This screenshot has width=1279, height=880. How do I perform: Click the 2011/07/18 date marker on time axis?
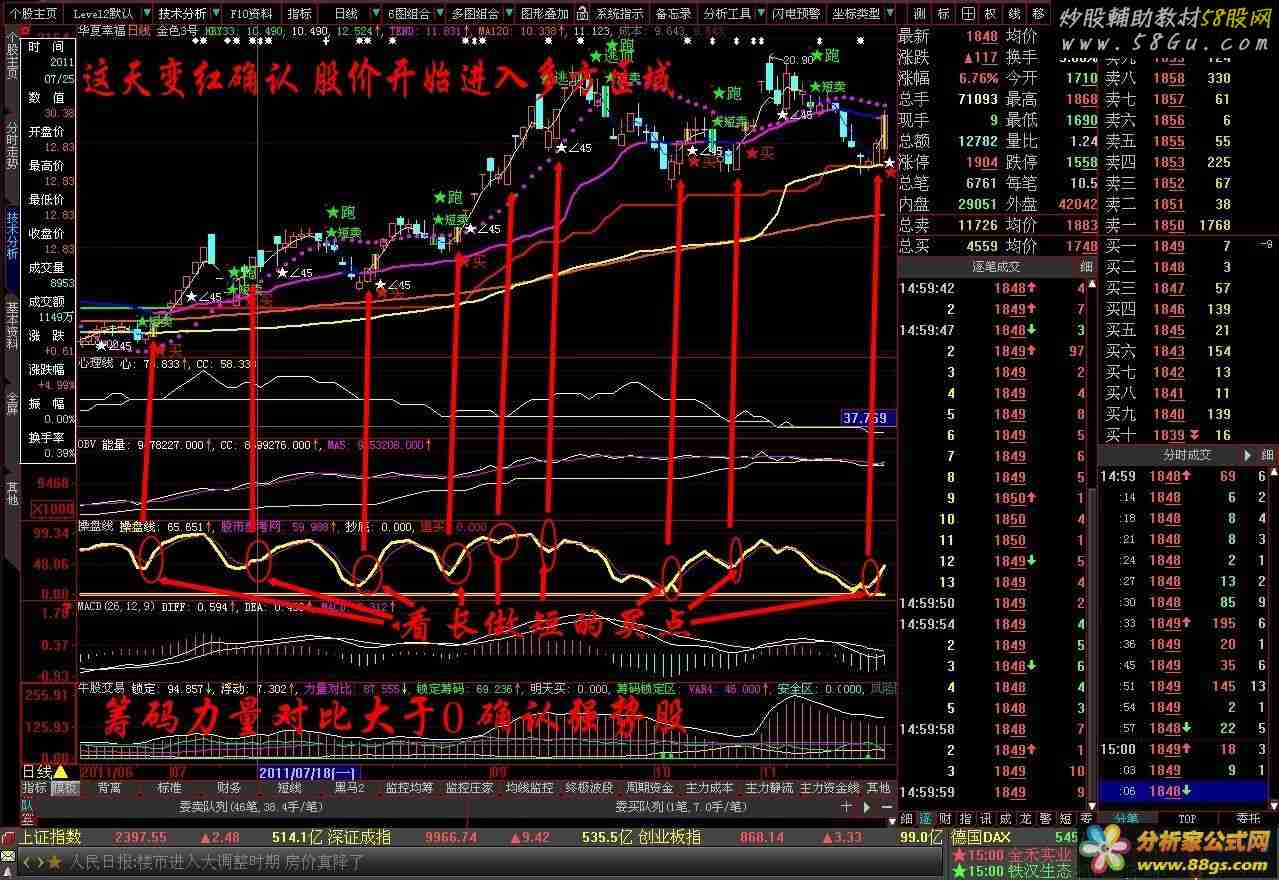click(x=309, y=772)
